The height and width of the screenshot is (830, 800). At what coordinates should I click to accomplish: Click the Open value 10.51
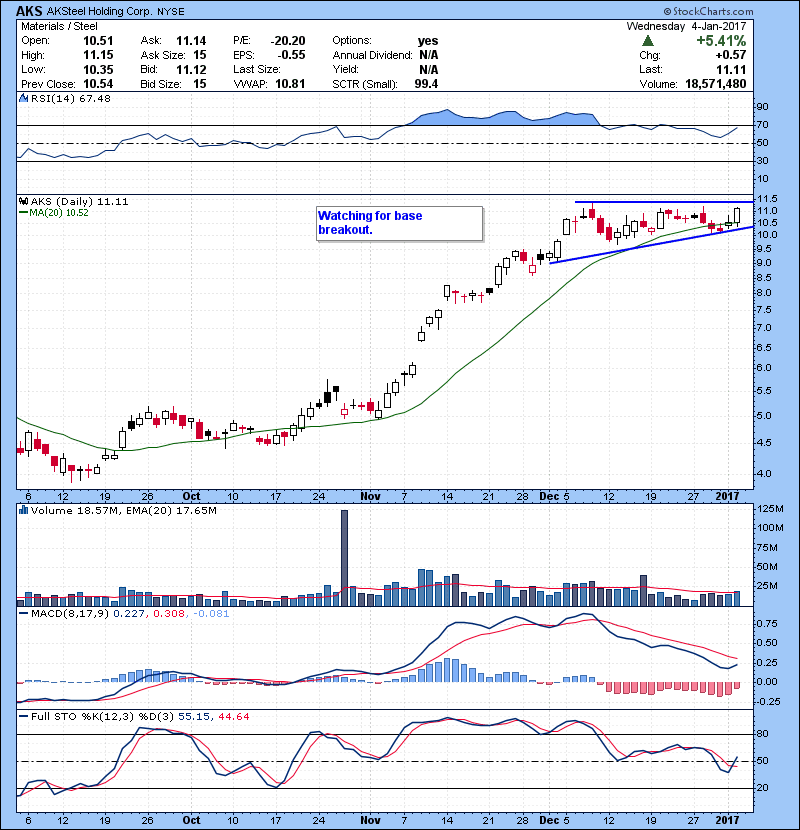coord(98,41)
